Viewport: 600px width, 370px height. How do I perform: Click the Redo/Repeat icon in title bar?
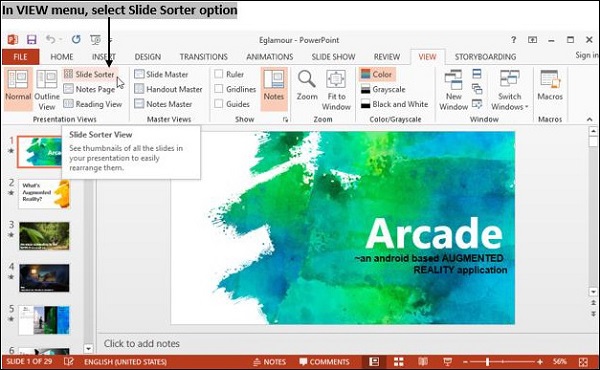click(76, 39)
